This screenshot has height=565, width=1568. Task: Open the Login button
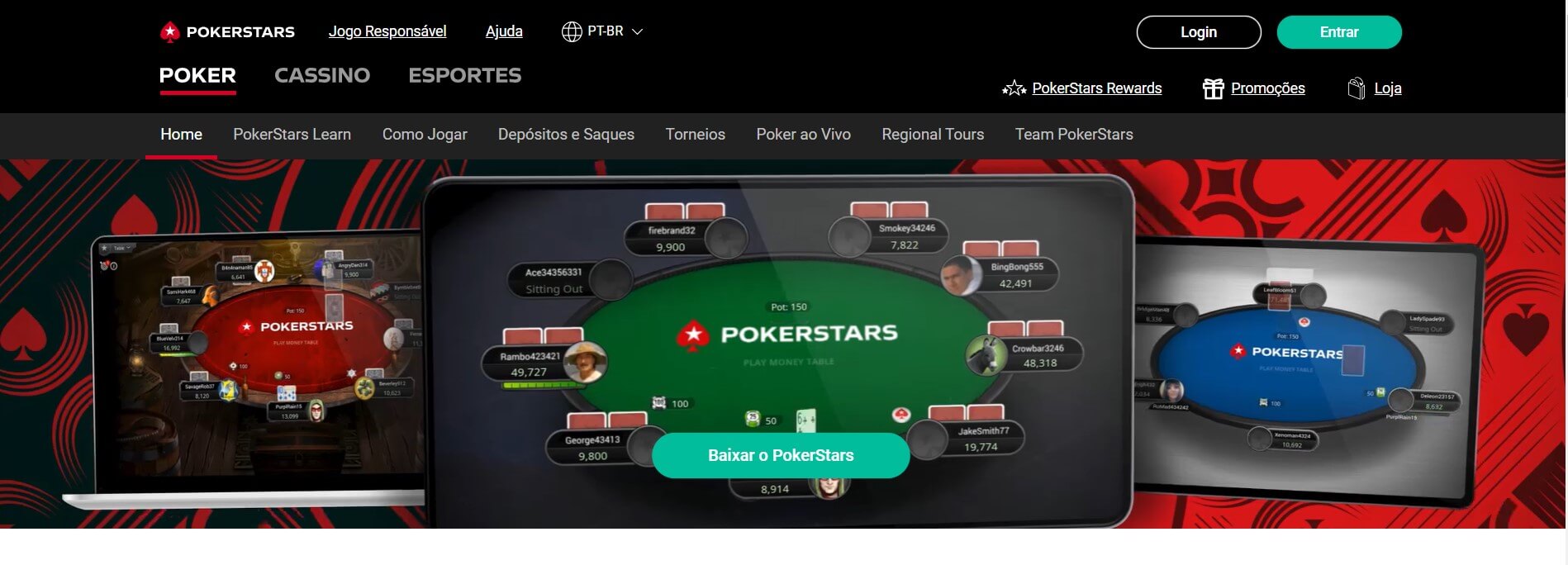click(x=1199, y=32)
